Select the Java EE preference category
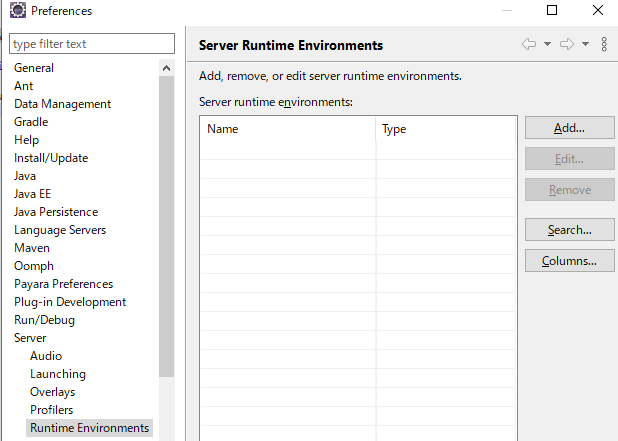The image size is (618, 441). coord(32,194)
